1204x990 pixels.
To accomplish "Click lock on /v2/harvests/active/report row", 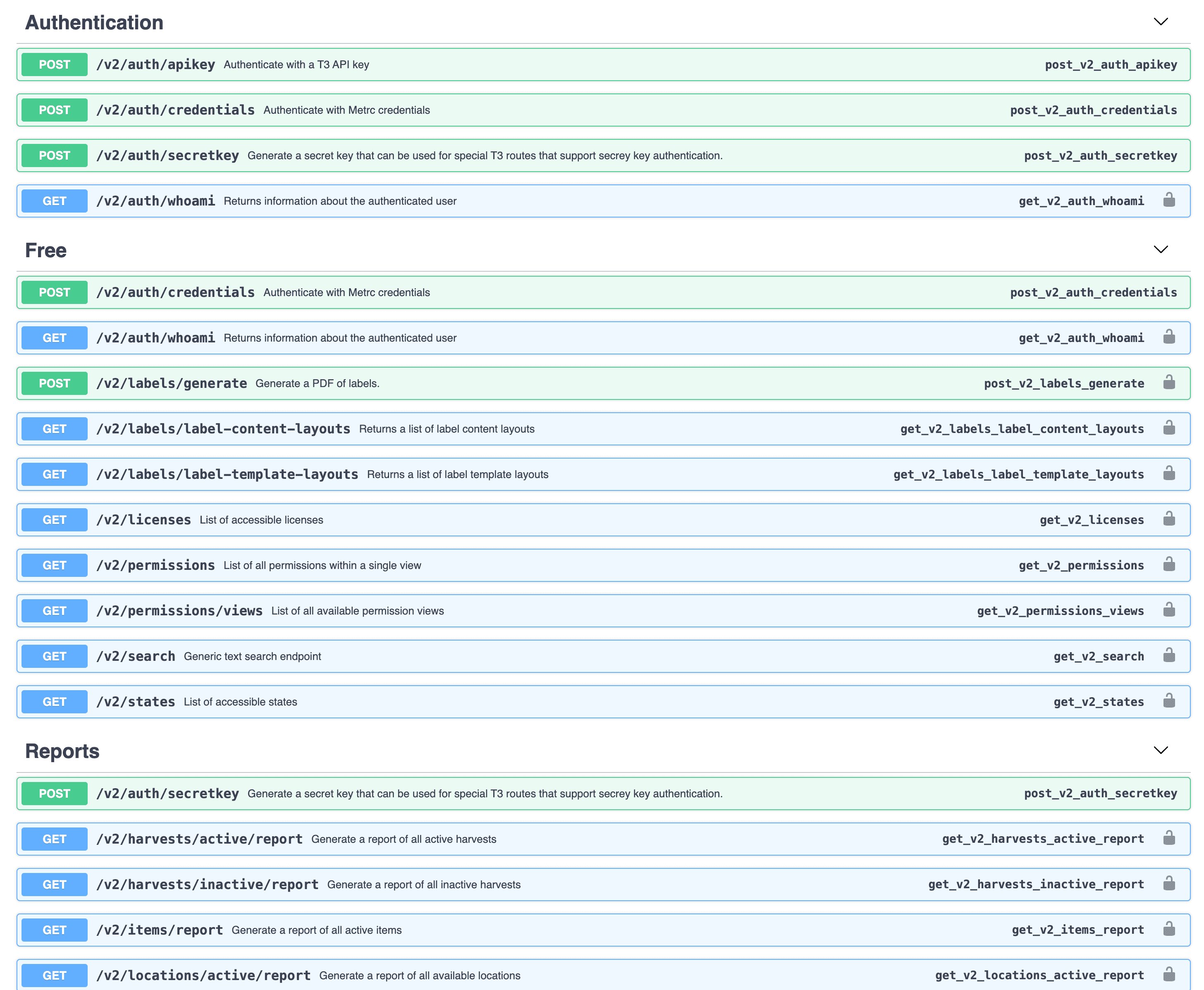I will 1169,838.
